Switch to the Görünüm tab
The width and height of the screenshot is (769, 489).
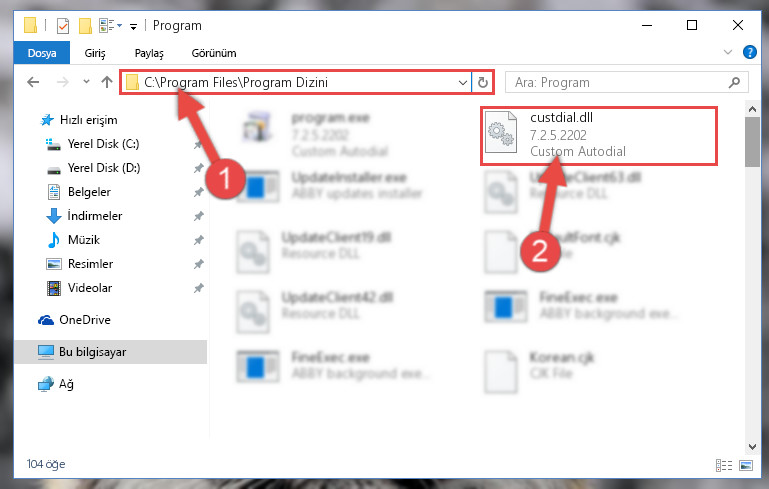pyautogui.click(x=214, y=53)
